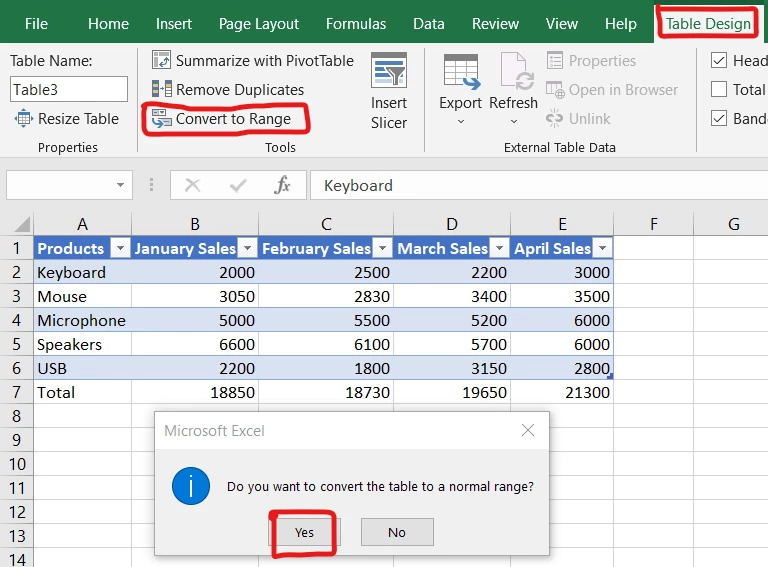Image resolution: width=768 pixels, height=567 pixels.
Task: Toggle the Header Row checkbox
Action: (718, 61)
